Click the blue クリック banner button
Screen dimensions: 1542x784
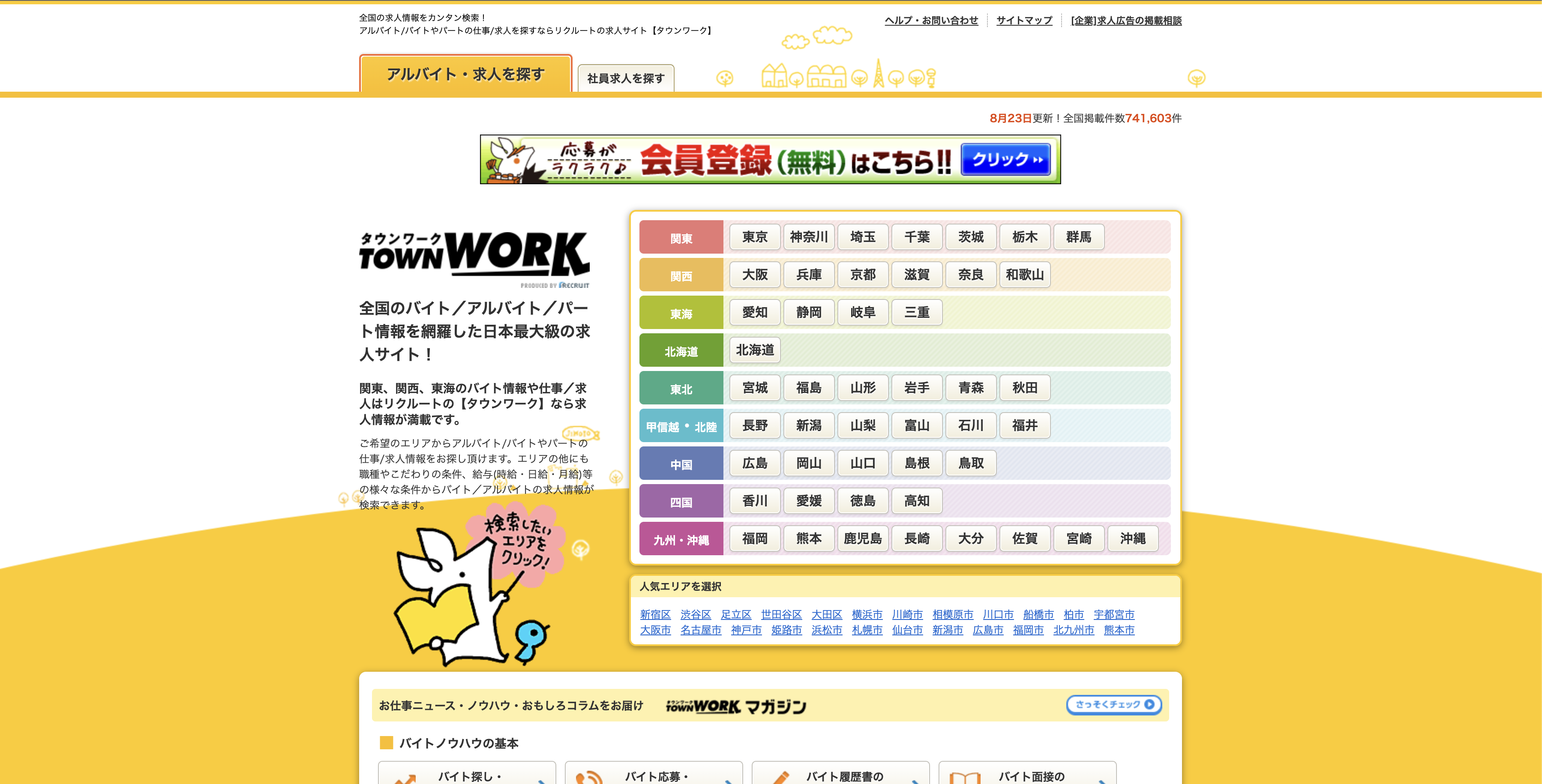1005,159
